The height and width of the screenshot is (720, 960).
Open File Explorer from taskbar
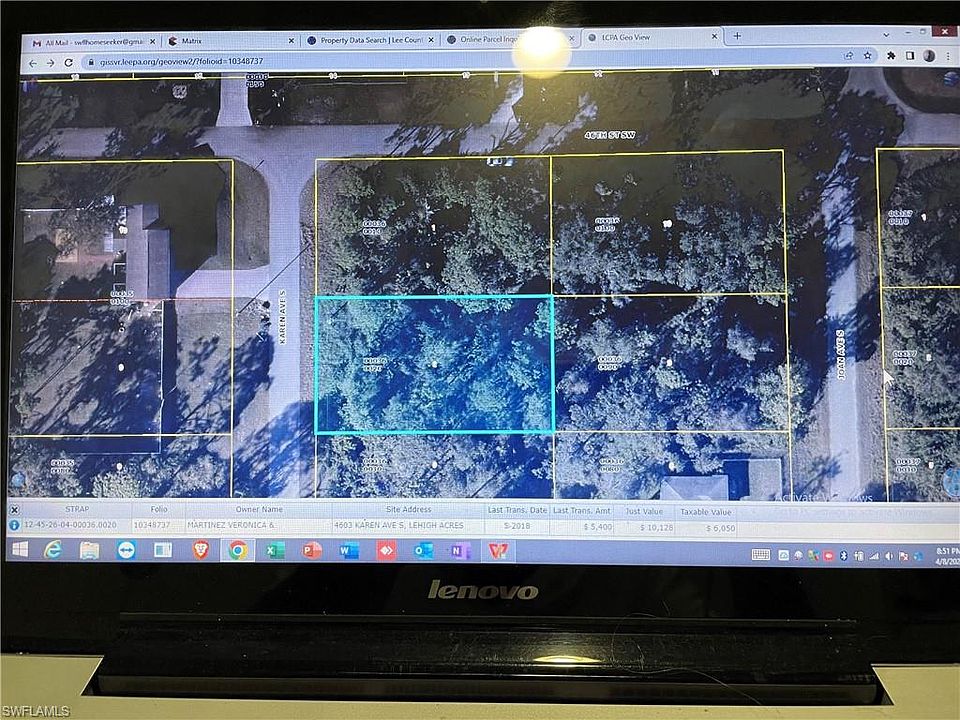pos(89,550)
